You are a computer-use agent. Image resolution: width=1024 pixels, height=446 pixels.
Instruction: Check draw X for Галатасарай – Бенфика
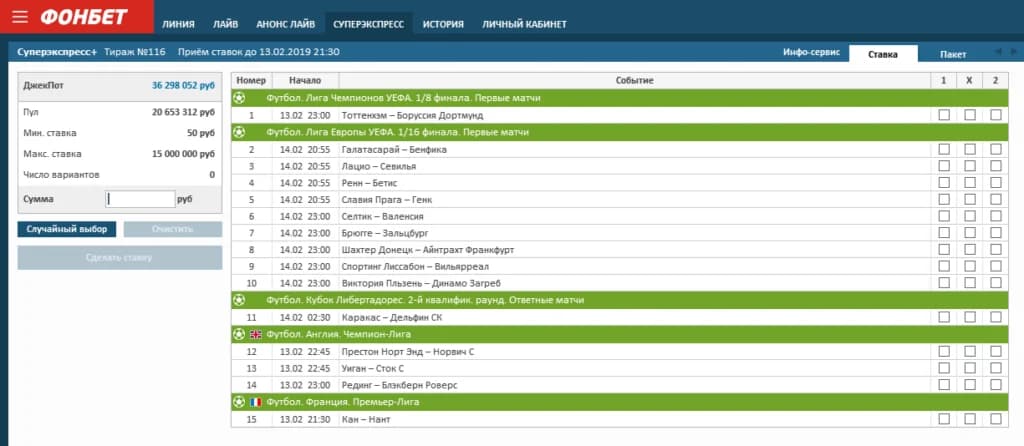(970, 149)
